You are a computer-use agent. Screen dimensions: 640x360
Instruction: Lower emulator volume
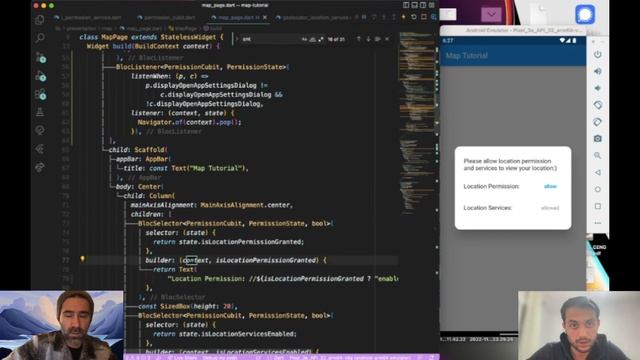(598, 88)
